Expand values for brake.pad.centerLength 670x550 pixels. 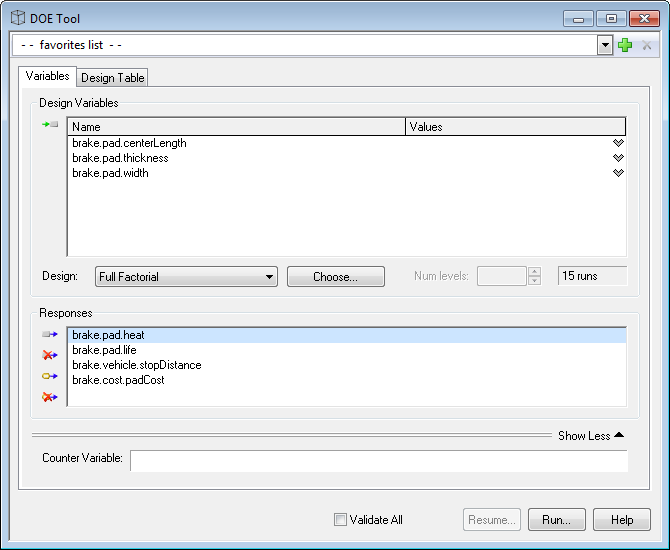(x=618, y=143)
